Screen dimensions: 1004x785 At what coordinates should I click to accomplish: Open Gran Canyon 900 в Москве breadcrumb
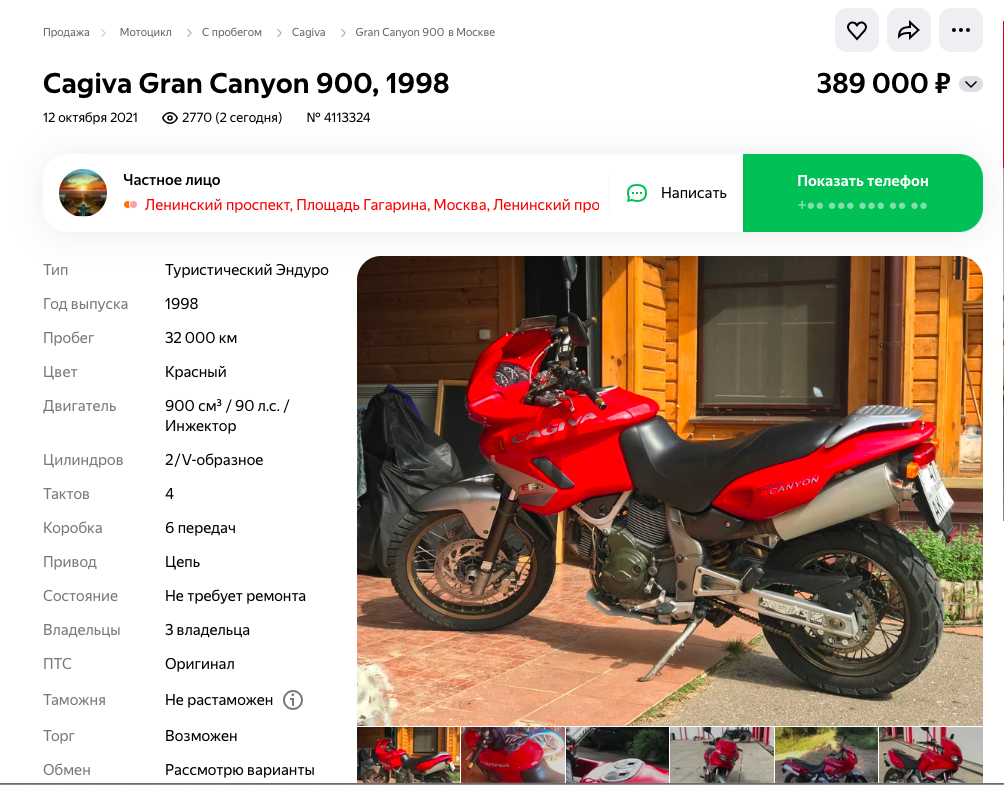(425, 32)
